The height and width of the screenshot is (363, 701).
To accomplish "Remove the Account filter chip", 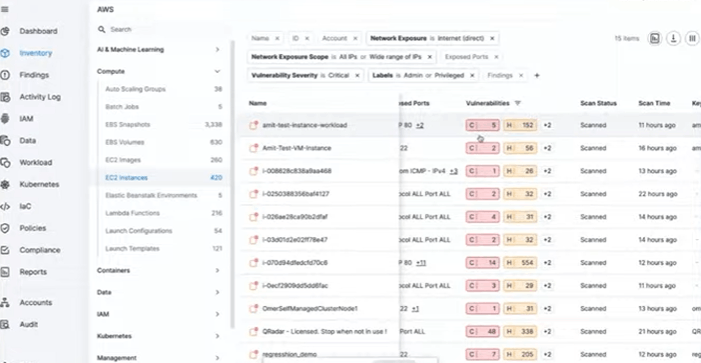I will pos(355,38).
